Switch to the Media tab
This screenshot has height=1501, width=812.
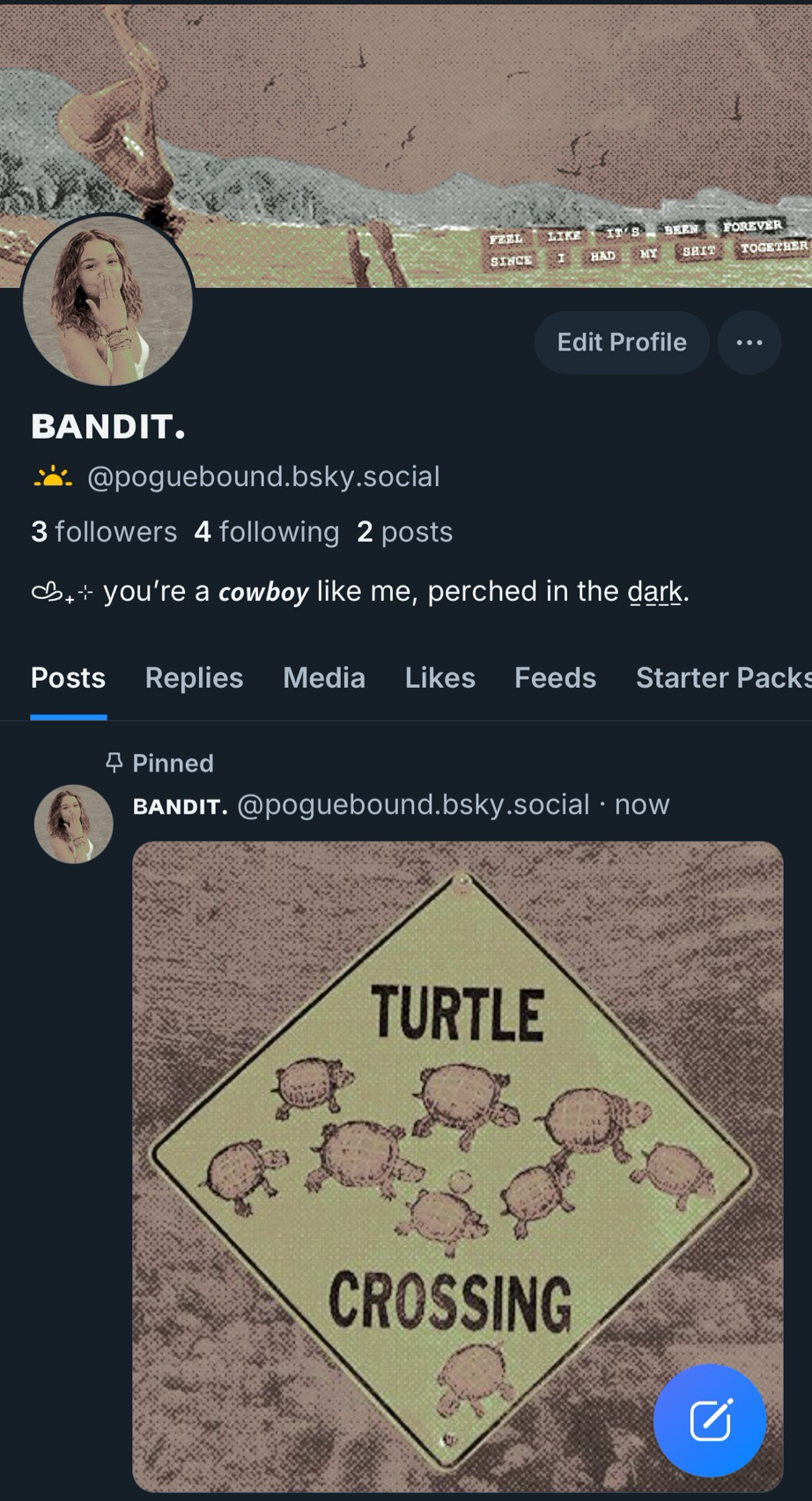324,677
